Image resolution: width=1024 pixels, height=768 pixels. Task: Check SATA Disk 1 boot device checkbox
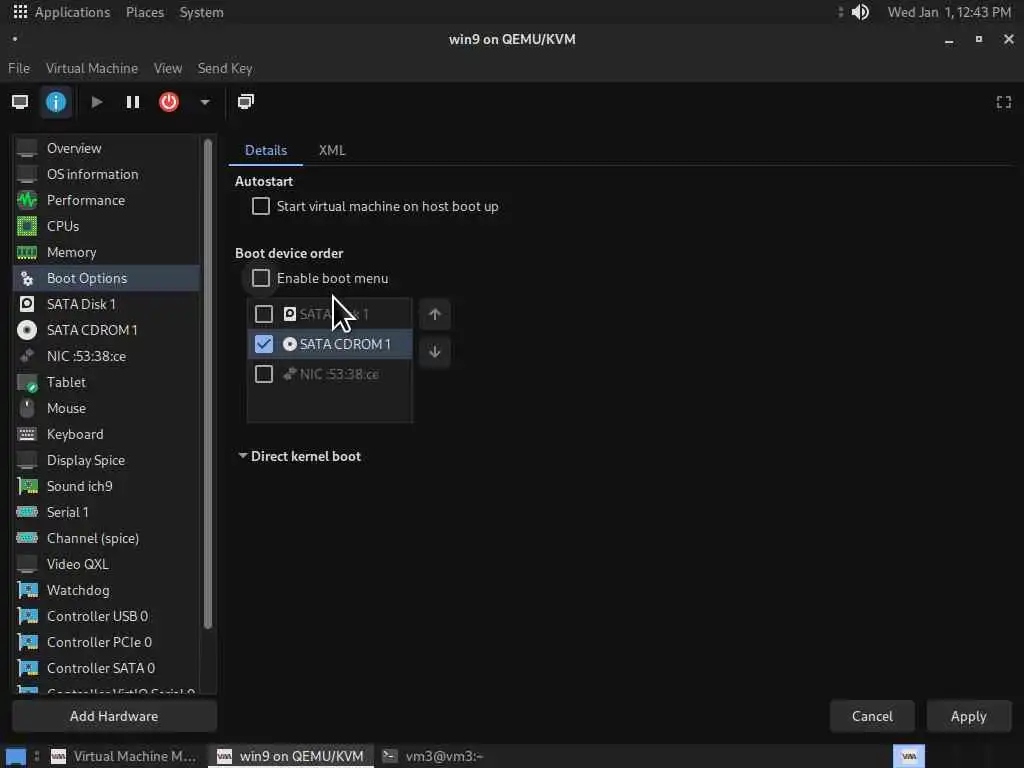coord(264,314)
